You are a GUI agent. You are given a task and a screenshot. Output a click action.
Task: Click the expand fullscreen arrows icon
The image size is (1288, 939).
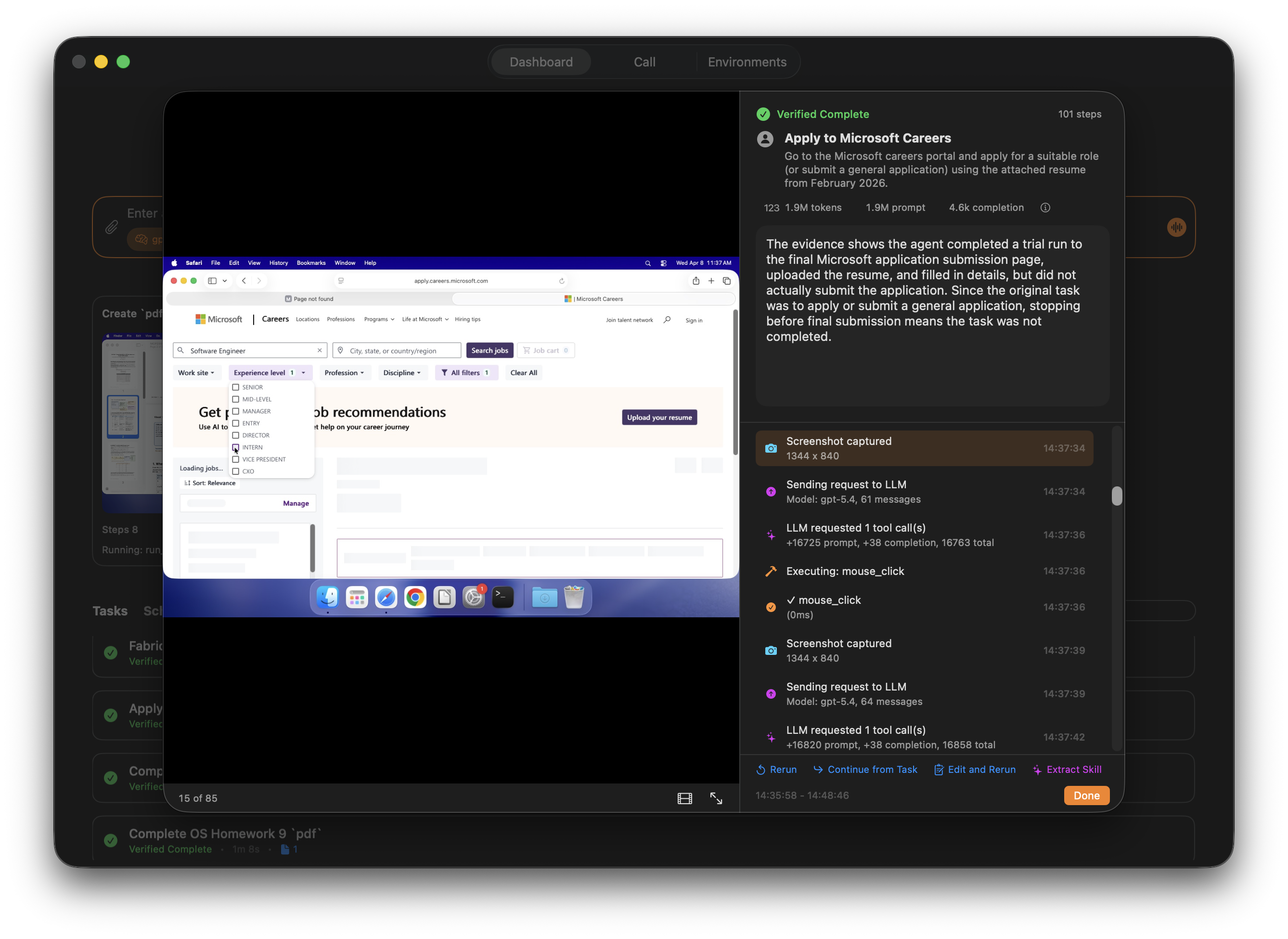click(x=716, y=798)
